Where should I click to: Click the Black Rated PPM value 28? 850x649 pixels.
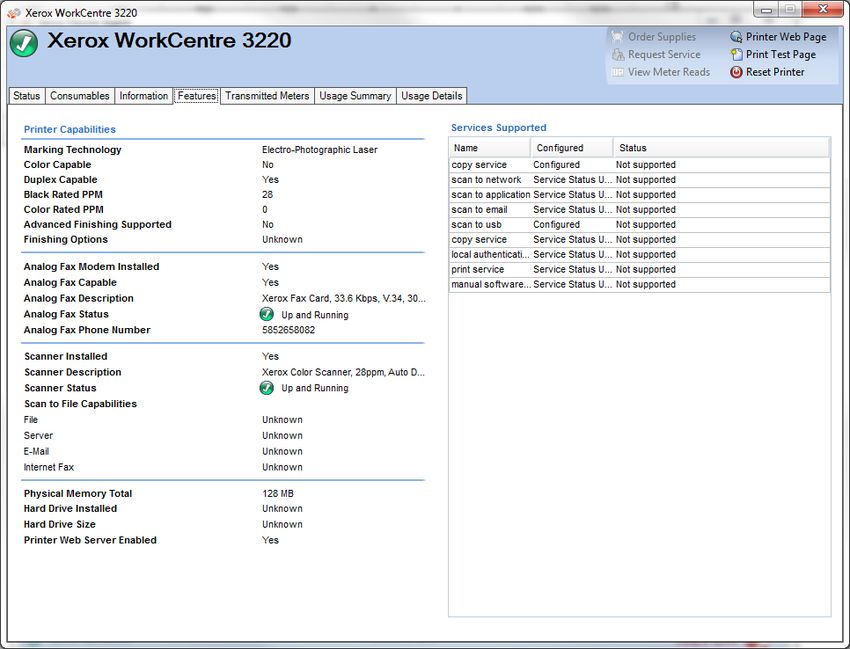pos(267,195)
